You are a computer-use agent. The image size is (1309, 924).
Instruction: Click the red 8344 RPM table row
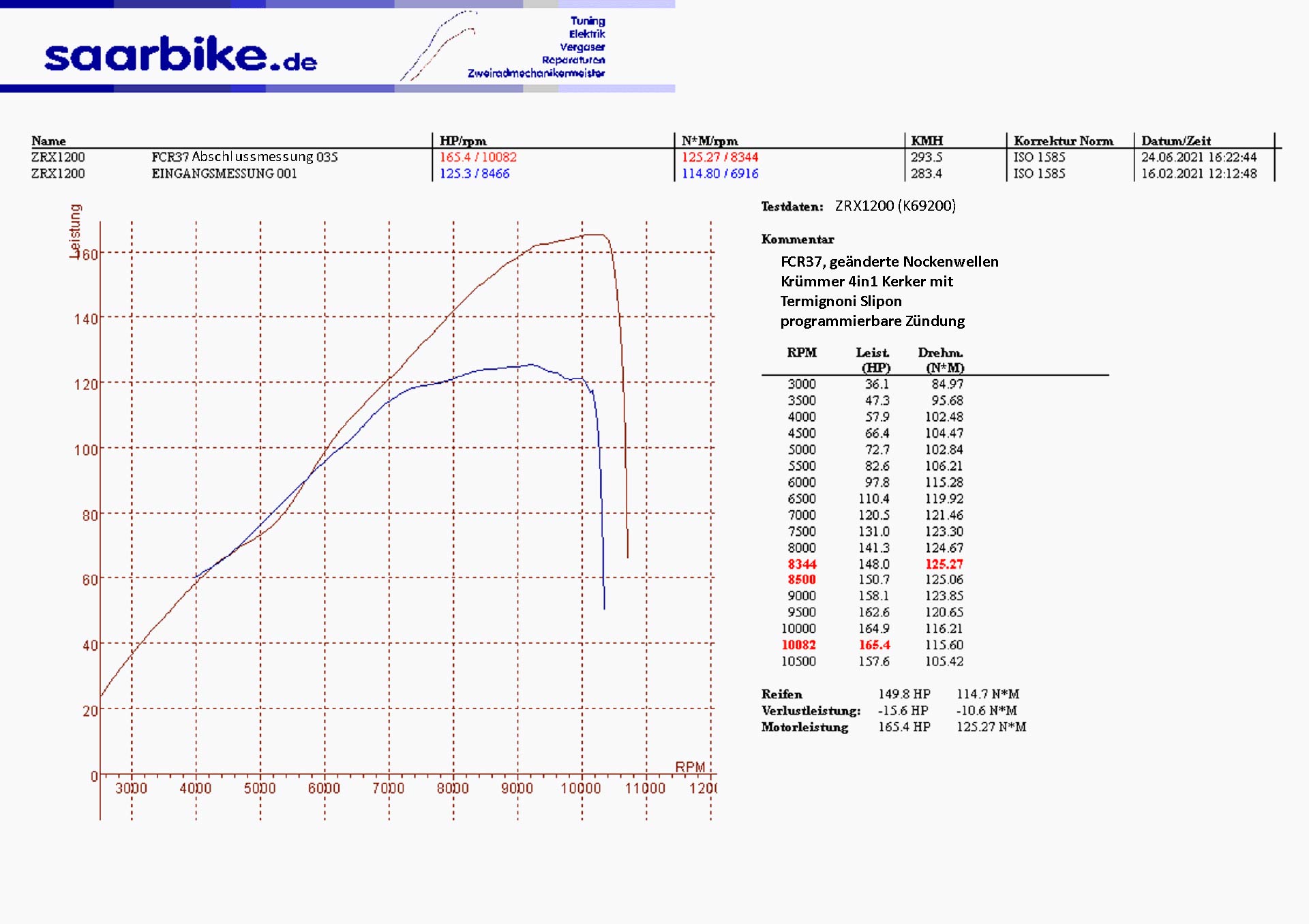point(802,564)
